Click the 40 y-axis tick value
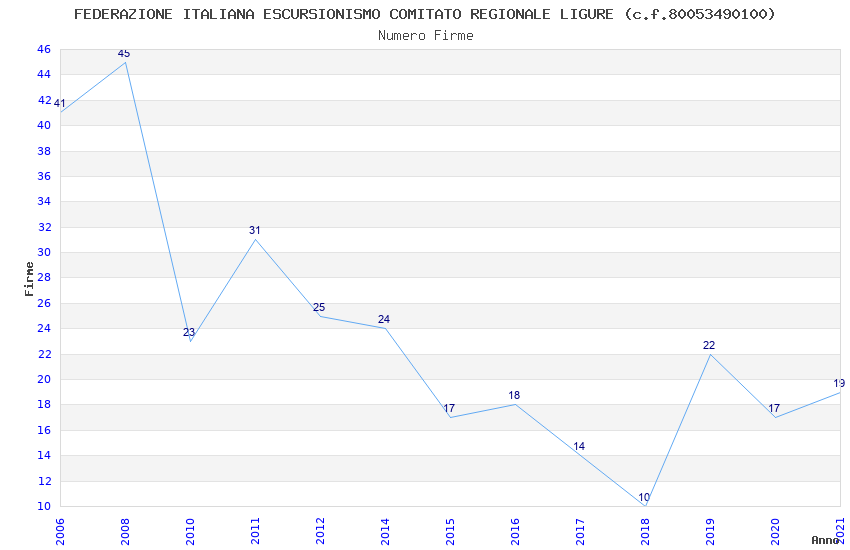The height and width of the screenshot is (550, 850). click(x=44, y=125)
